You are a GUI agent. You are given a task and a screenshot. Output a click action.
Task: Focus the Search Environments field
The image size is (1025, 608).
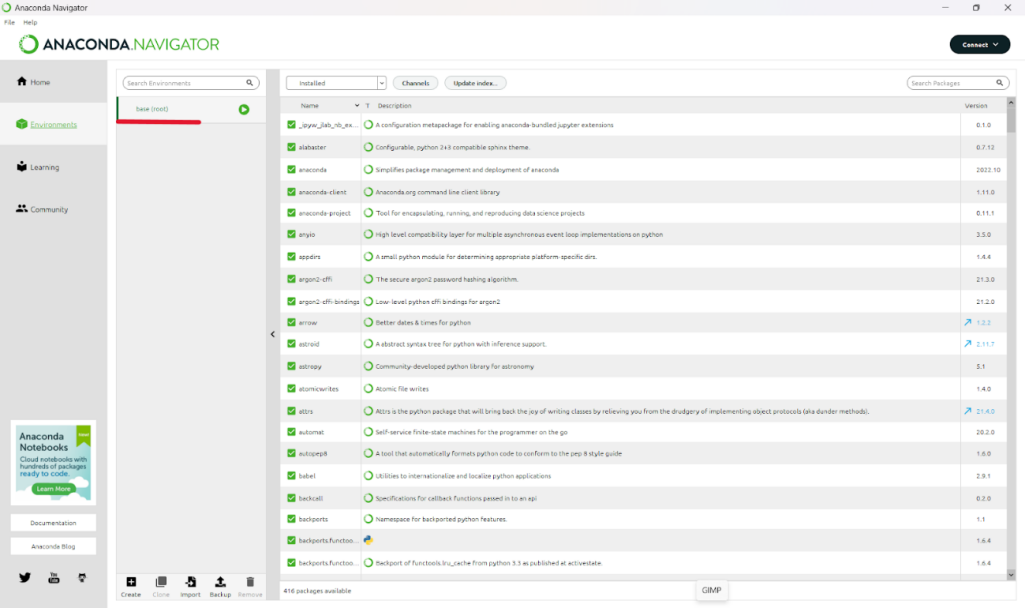pyautogui.click(x=191, y=83)
